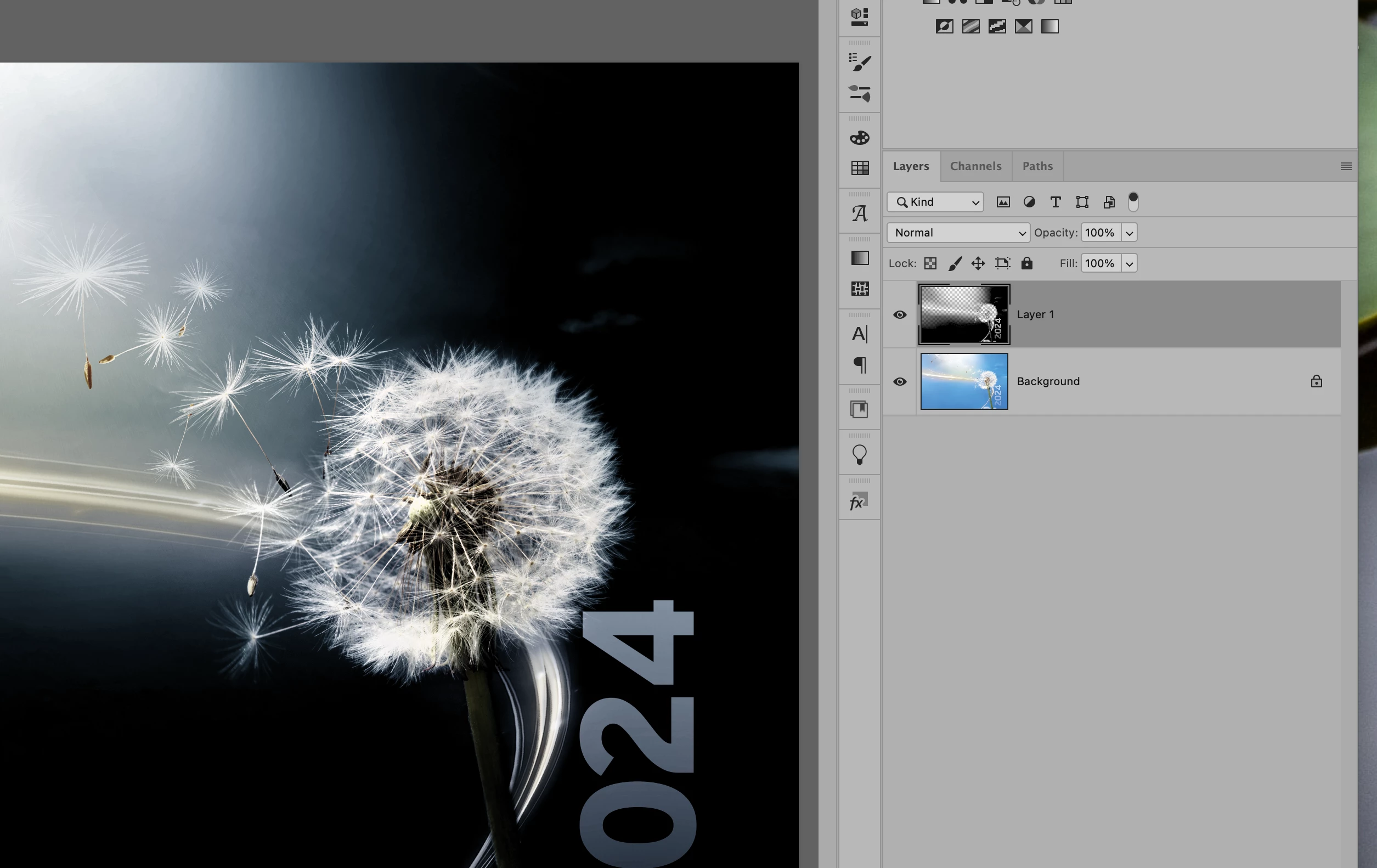Expand the Fill percentage dropdown
The image size is (1377, 868).
click(1130, 263)
